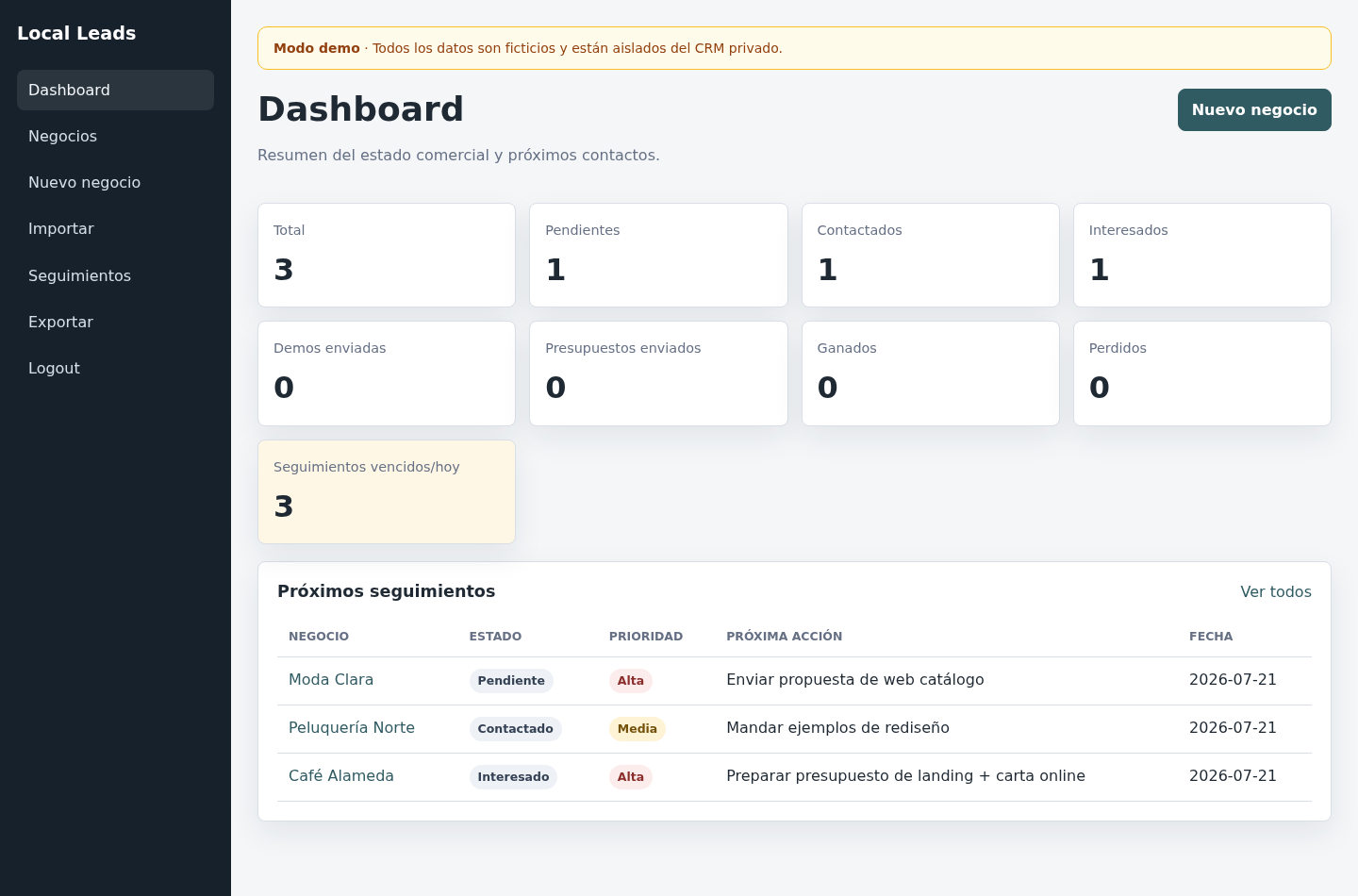Image resolution: width=1358 pixels, height=896 pixels.
Task: Click the Nuevo negocio button
Action: (x=1254, y=109)
